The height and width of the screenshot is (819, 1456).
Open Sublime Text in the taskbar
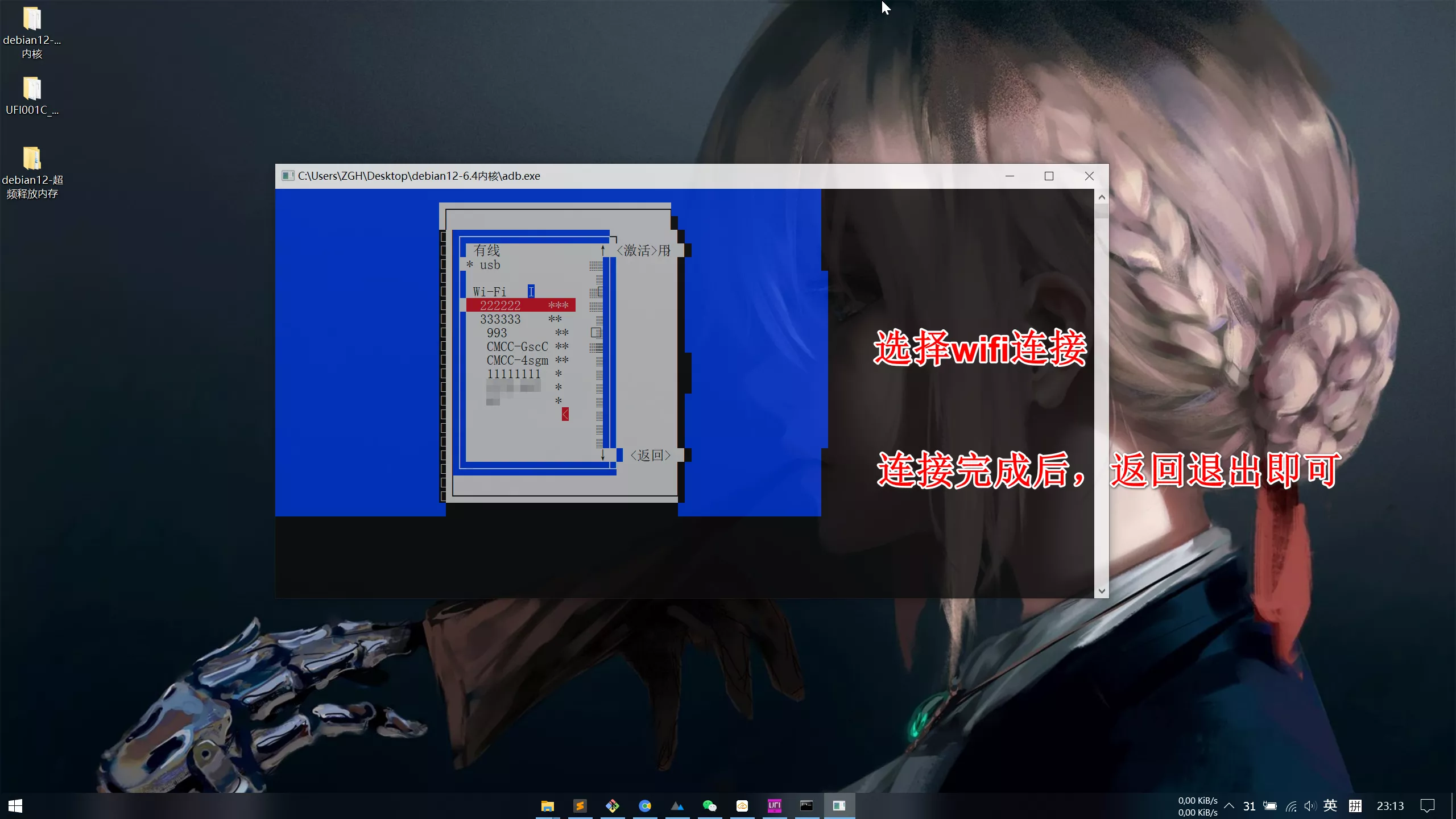tap(580, 806)
